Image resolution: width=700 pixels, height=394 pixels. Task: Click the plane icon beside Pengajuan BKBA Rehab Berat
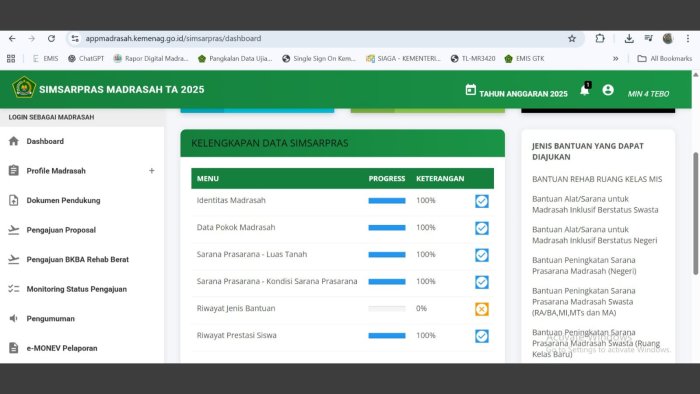click(x=14, y=259)
